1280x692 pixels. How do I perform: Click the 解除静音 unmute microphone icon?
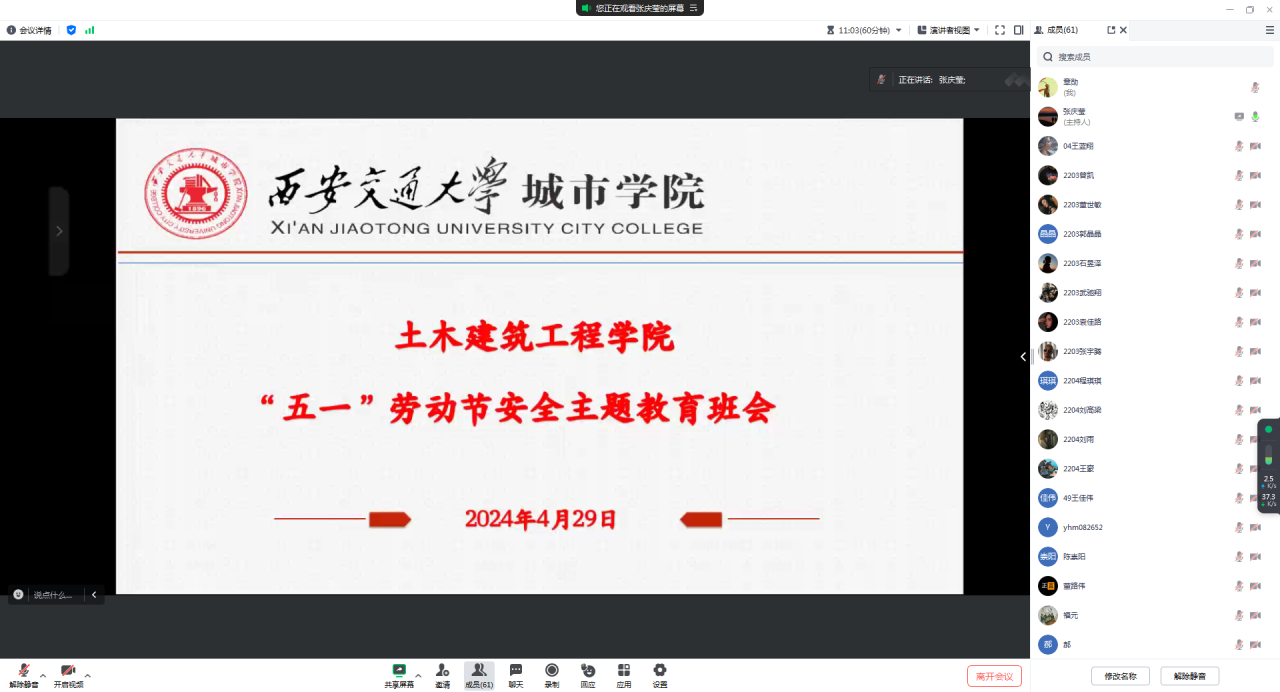click(x=23, y=671)
